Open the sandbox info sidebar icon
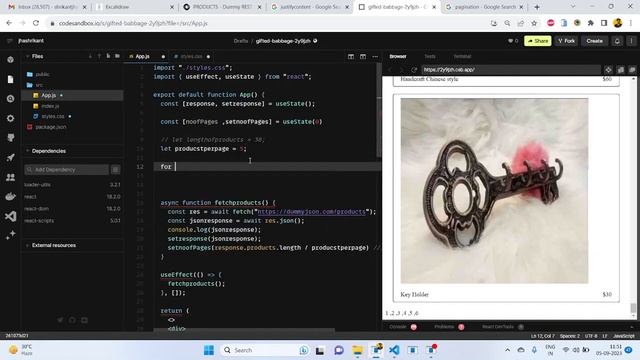The image size is (640, 360). pos(11,60)
